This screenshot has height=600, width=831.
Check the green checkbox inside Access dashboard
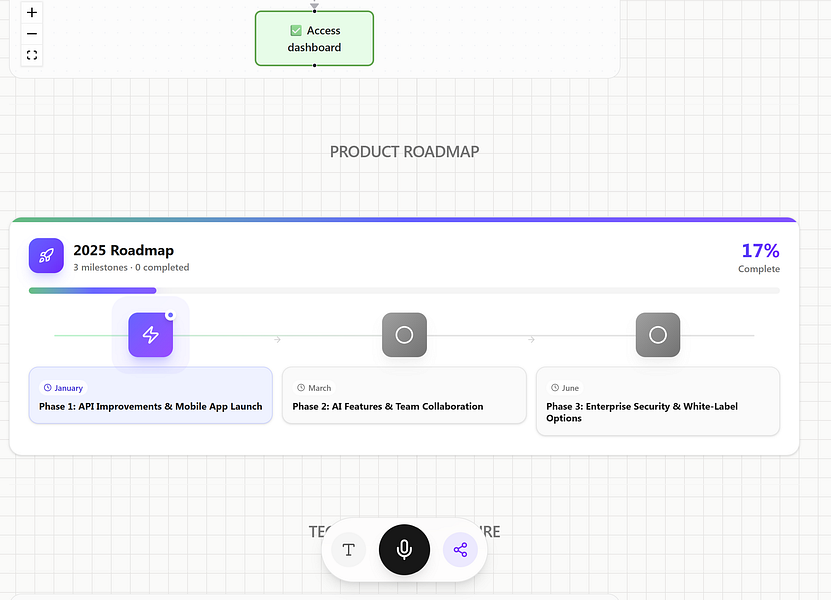coord(294,30)
